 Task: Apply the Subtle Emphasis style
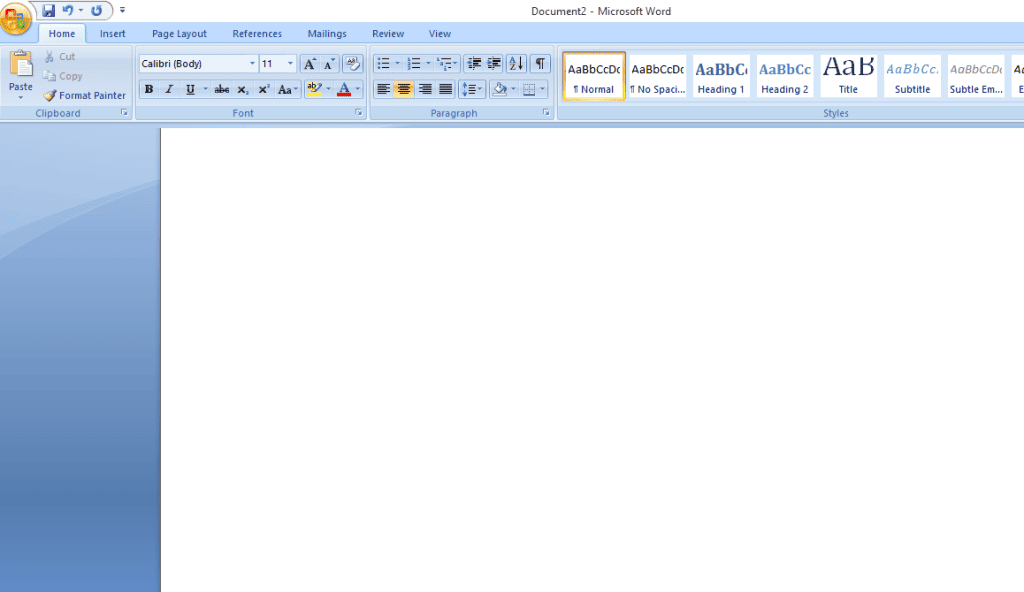[x=976, y=76]
